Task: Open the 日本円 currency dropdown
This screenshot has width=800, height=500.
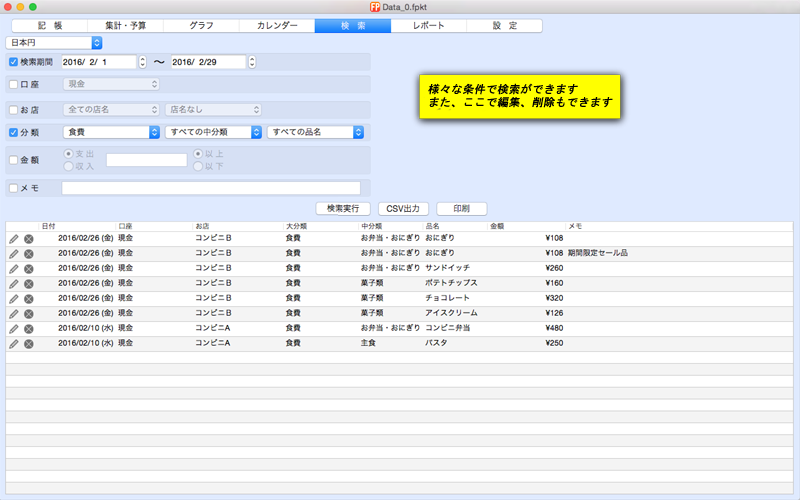Action: coord(54,42)
